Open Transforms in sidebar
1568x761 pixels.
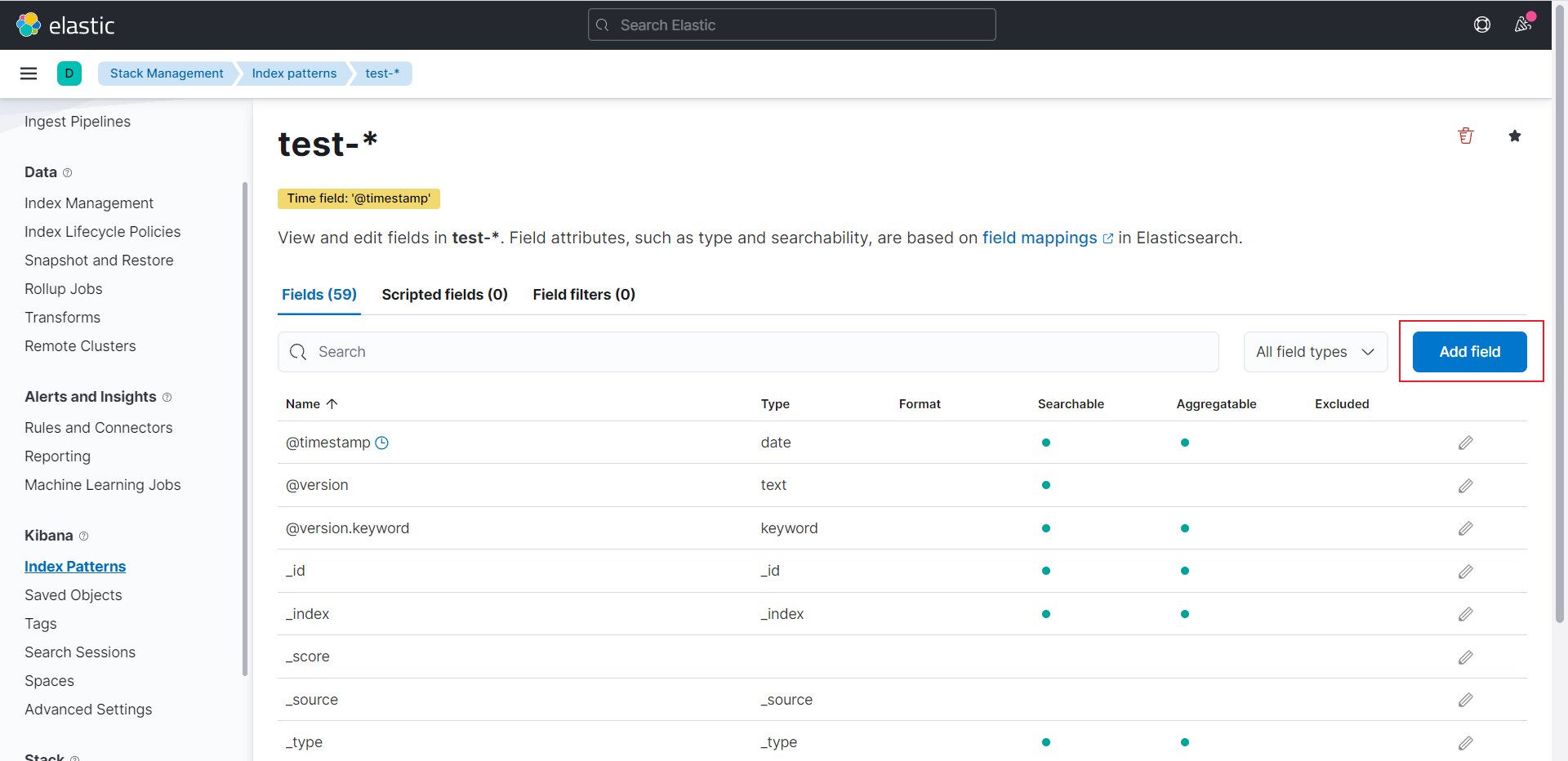(x=63, y=318)
